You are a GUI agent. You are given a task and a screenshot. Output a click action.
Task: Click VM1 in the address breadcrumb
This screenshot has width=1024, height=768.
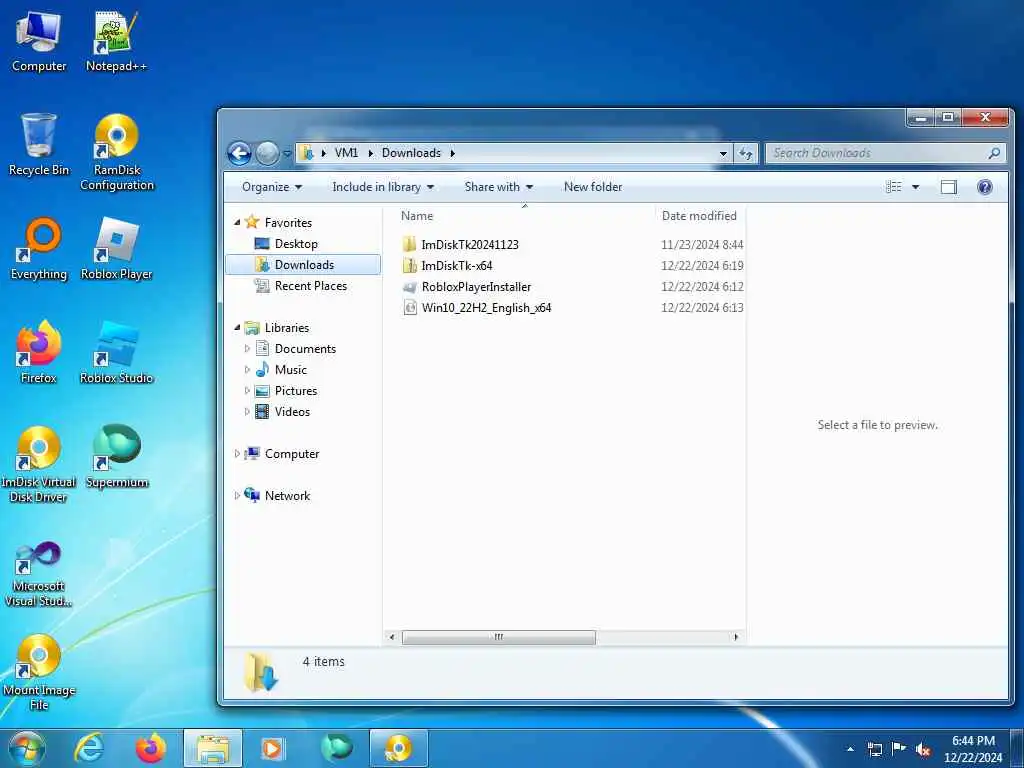click(346, 153)
